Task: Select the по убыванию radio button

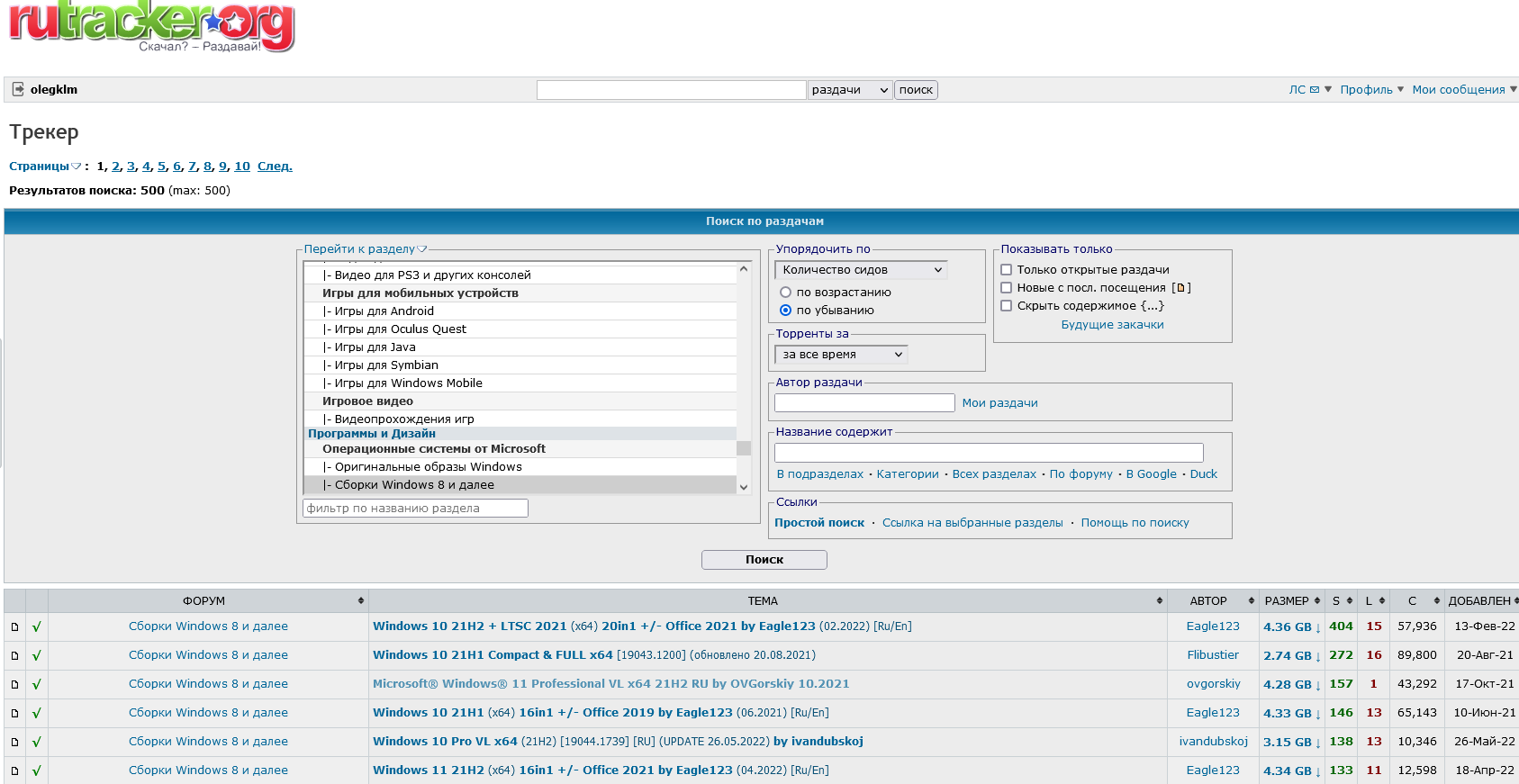Action: pos(785,311)
